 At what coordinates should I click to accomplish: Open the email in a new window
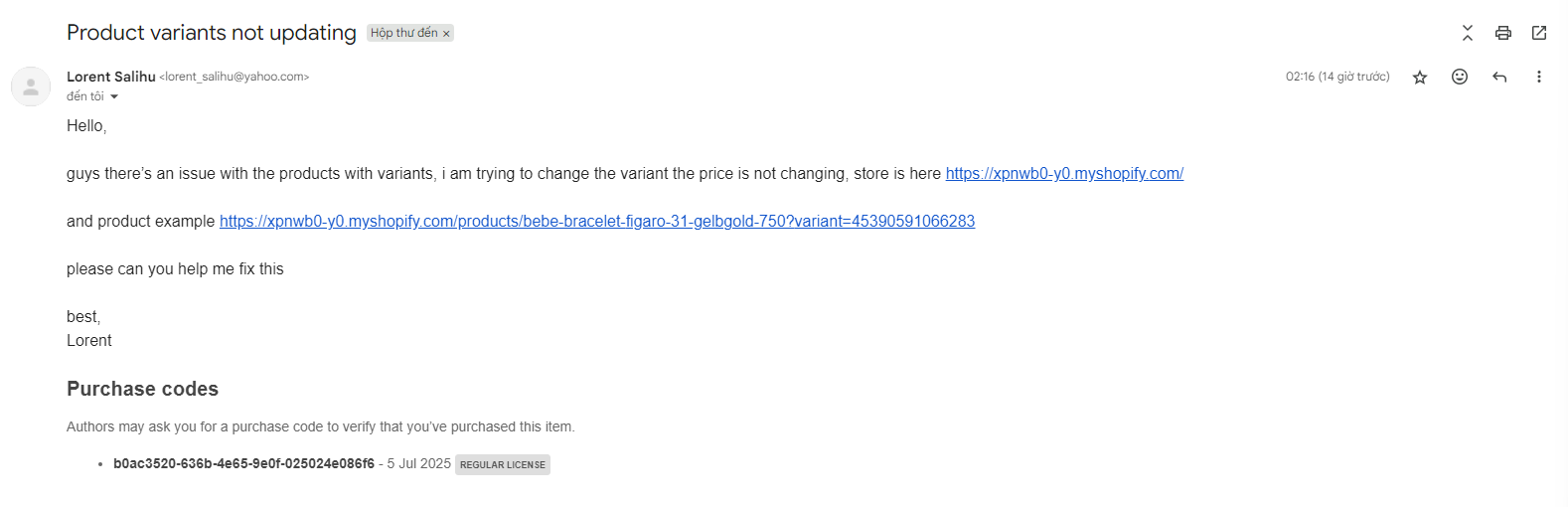1539,33
